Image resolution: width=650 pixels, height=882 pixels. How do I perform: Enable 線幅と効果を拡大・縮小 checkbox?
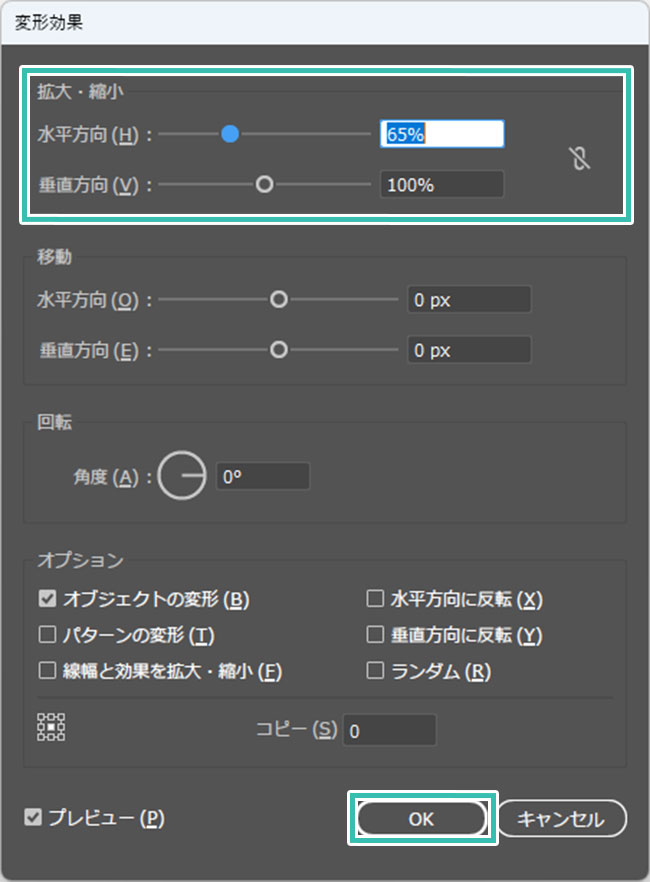(47, 671)
